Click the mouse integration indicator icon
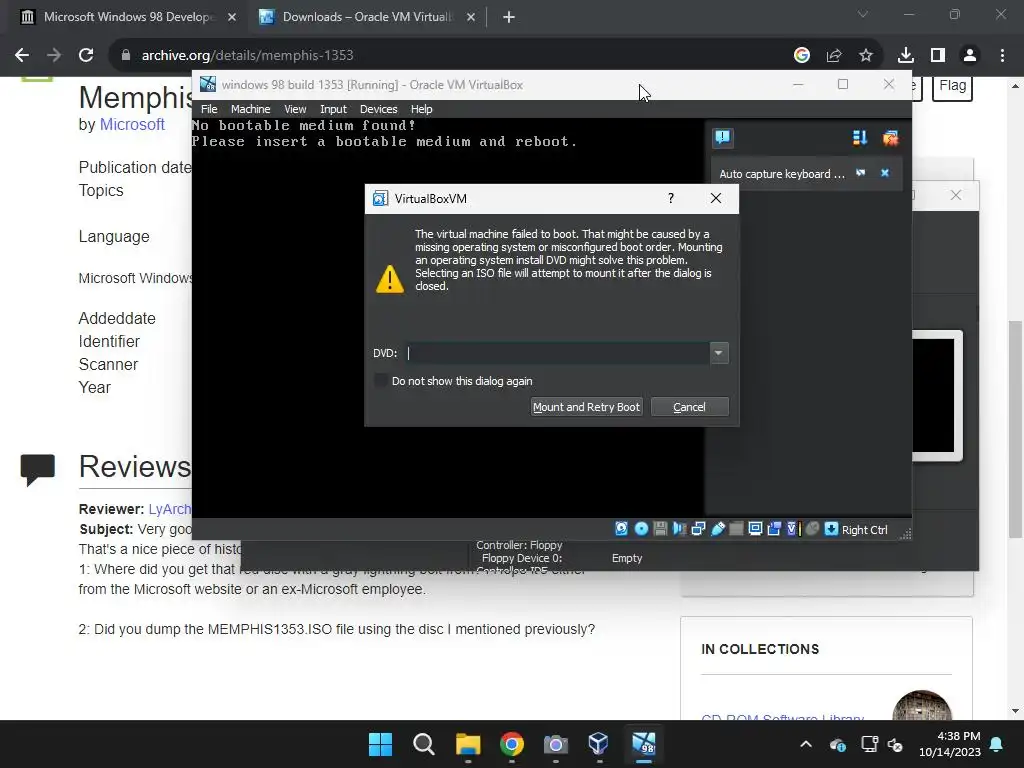1024x768 pixels. pos(812,529)
